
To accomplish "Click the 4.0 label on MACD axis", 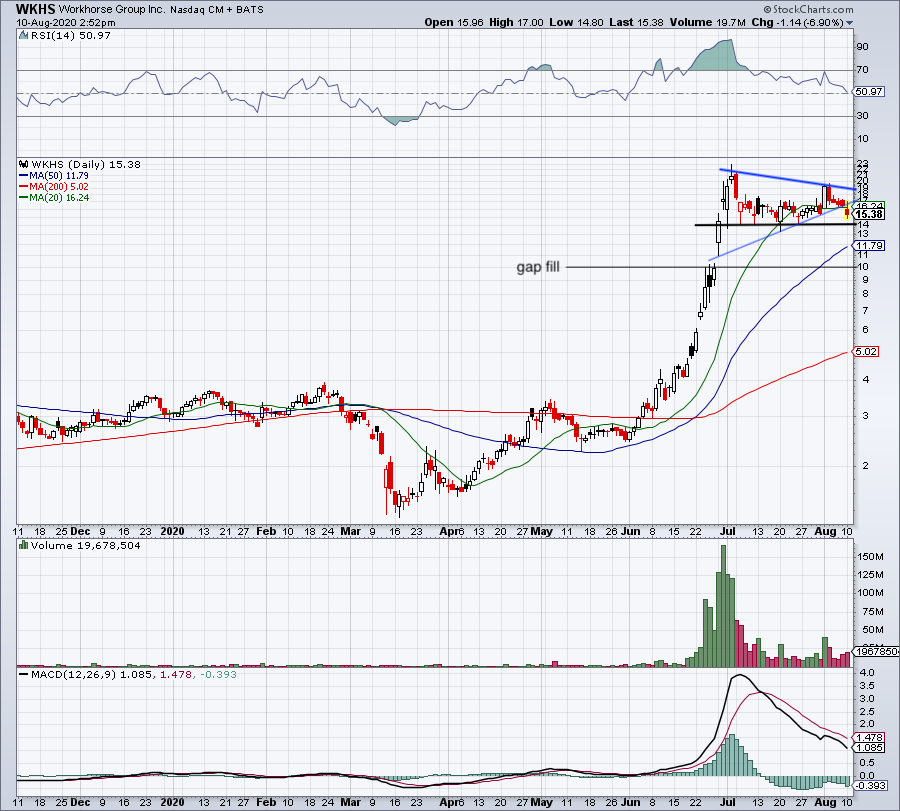I will 867,673.
